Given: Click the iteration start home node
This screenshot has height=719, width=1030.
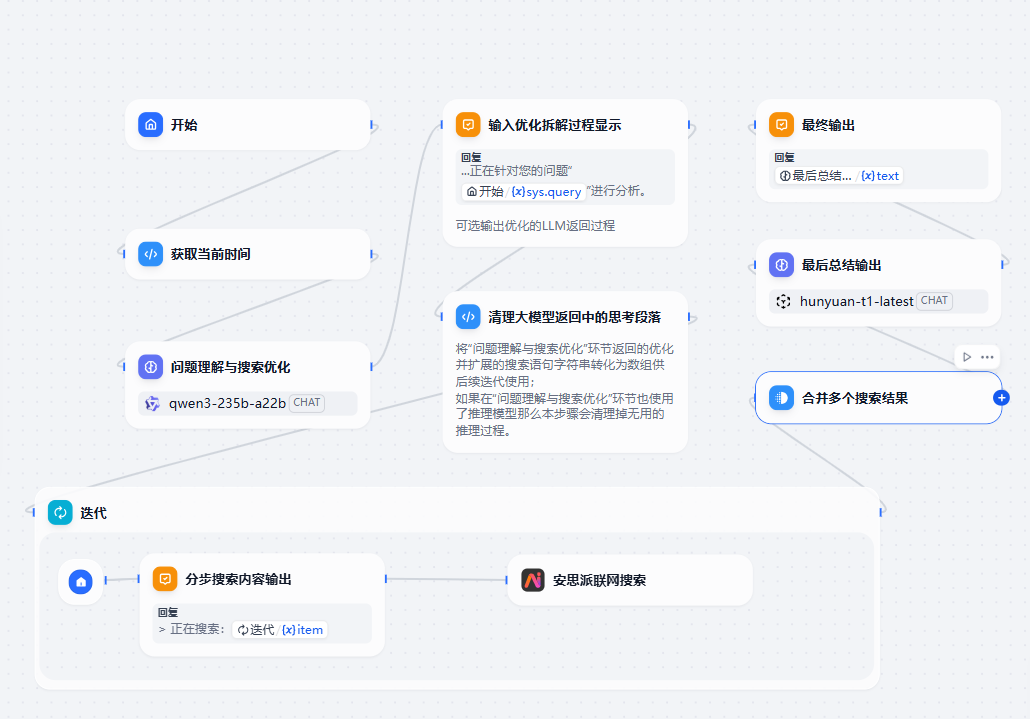Looking at the screenshot, I should click(81, 581).
